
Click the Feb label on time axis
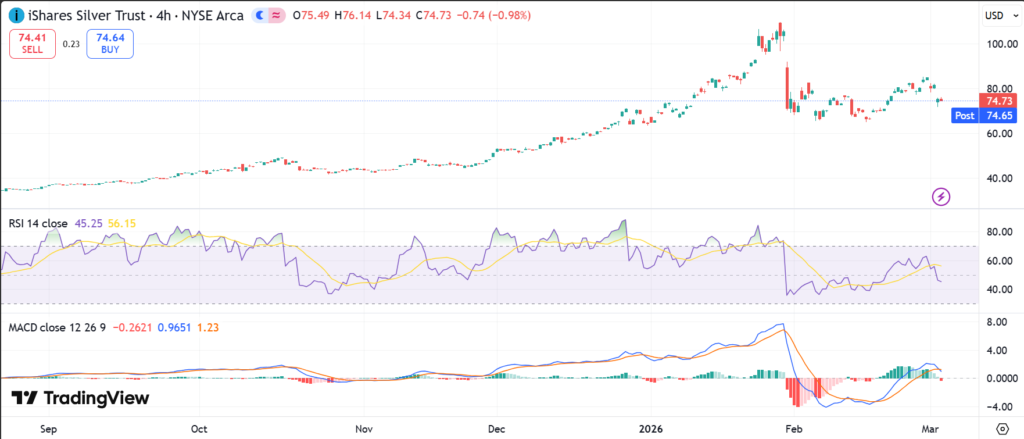click(x=795, y=427)
